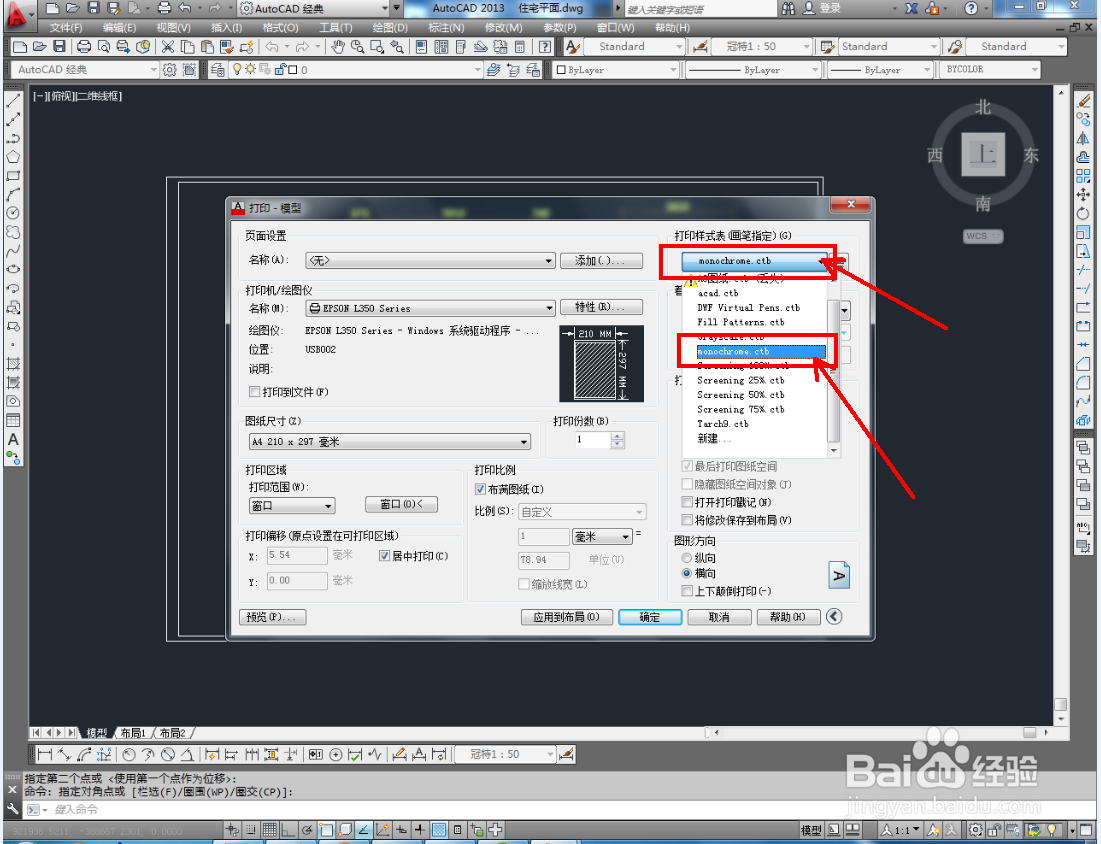Viewport: 1101px width, 844px height.
Task: Select the Rectangle tool in draw toolbar
Action: [13, 176]
